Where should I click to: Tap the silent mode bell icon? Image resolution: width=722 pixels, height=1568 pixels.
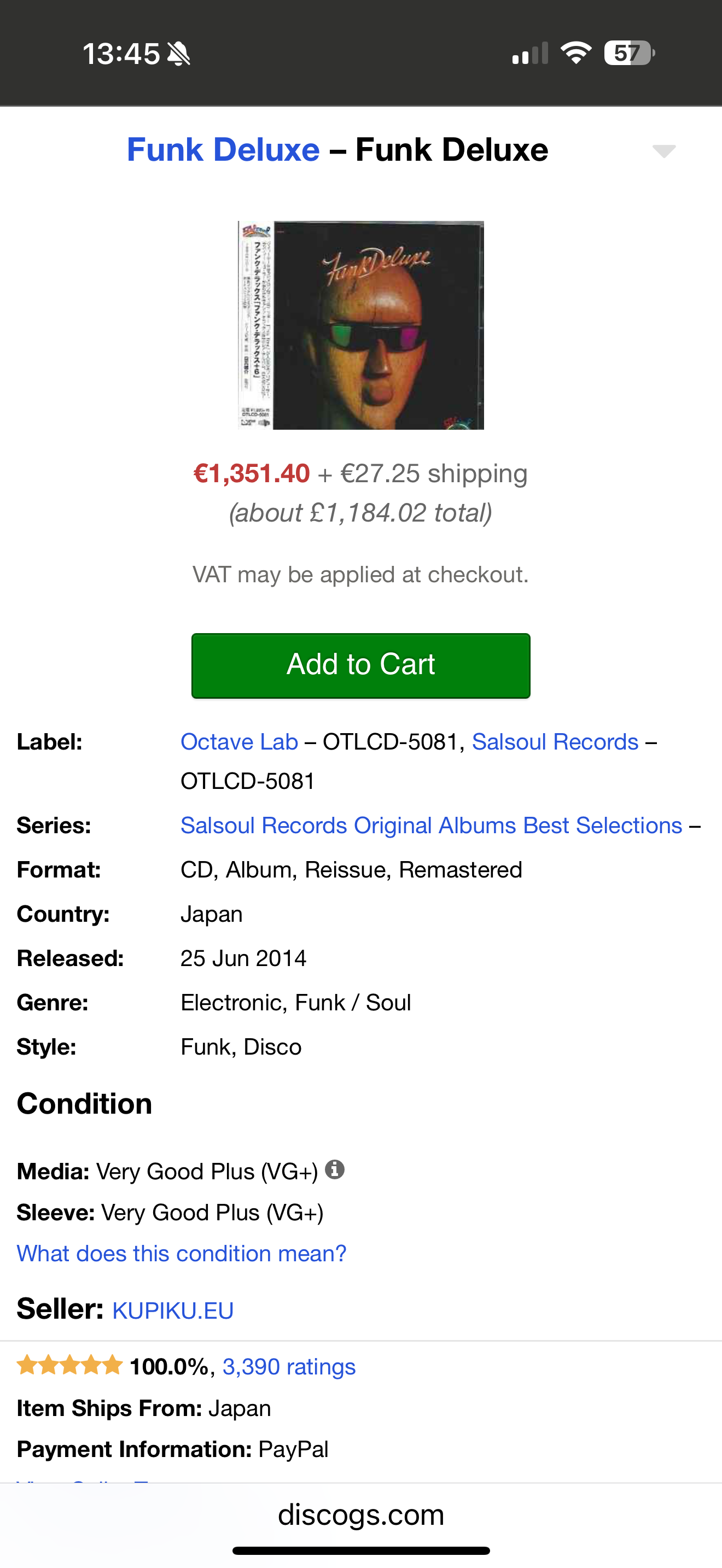(x=178, y=54)
